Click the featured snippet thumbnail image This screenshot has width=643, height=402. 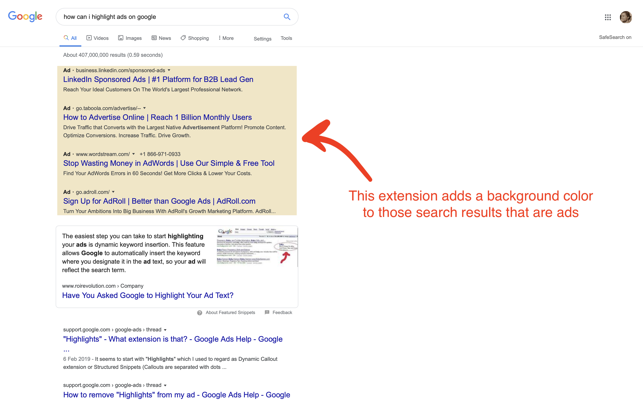coord(257,247)
